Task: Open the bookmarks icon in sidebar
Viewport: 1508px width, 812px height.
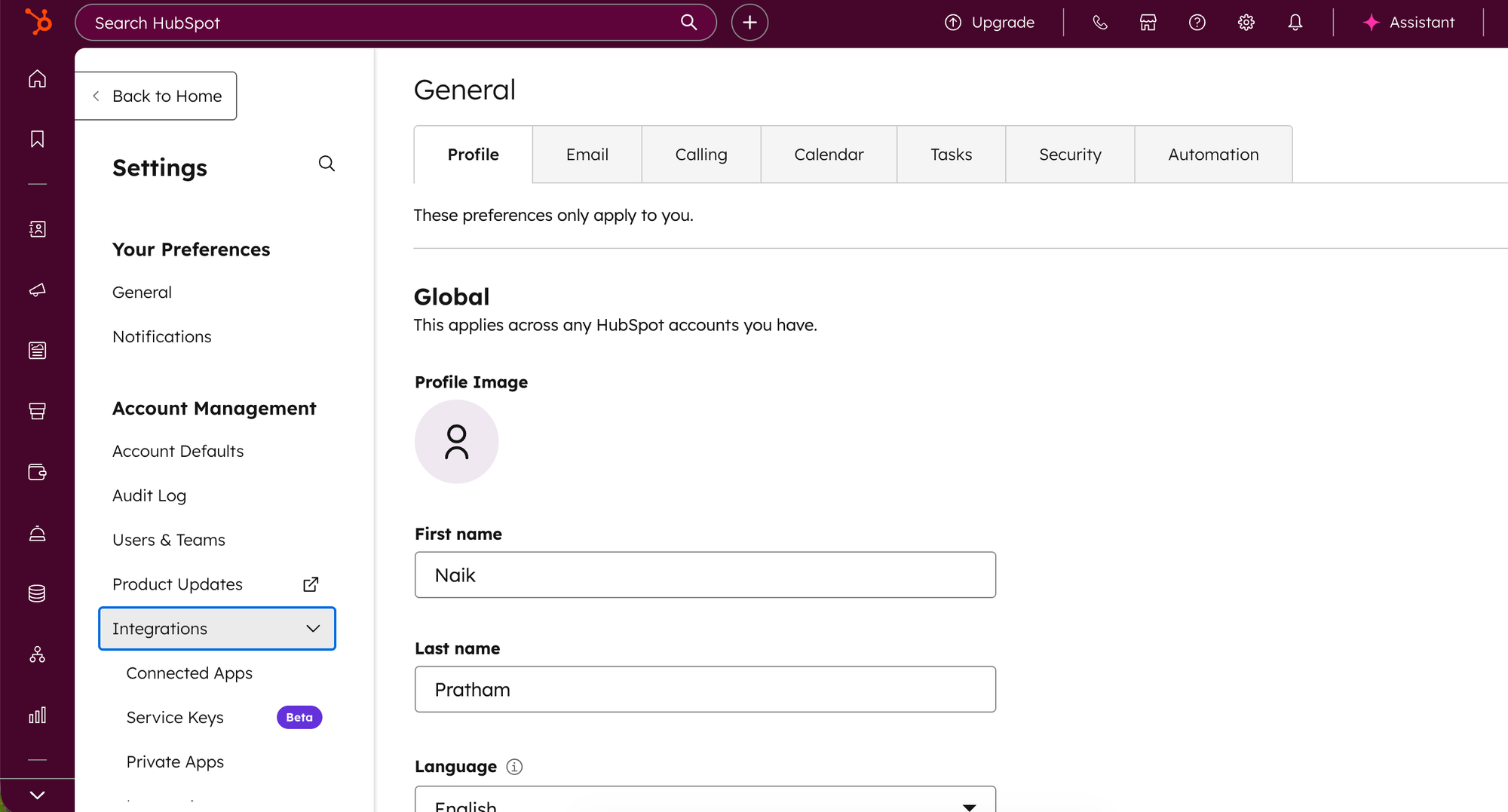Action: (x=37, y=139)
